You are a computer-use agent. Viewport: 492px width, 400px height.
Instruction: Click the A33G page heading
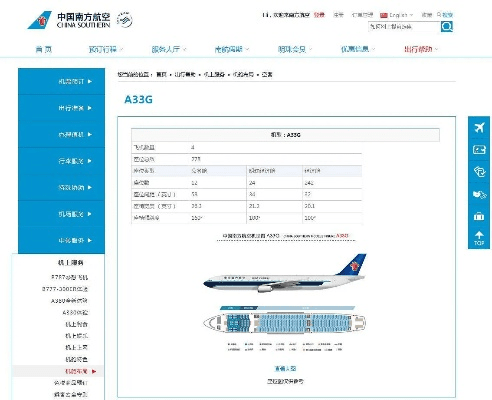pyautogui.click(x=138, y=99)
